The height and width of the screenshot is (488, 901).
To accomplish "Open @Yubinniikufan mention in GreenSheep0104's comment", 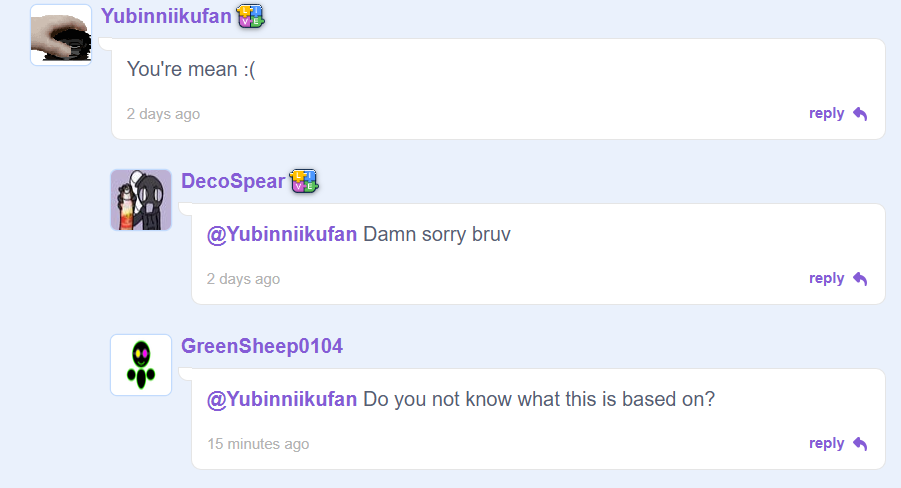I will pyautogui.click(x=282, y=399).
